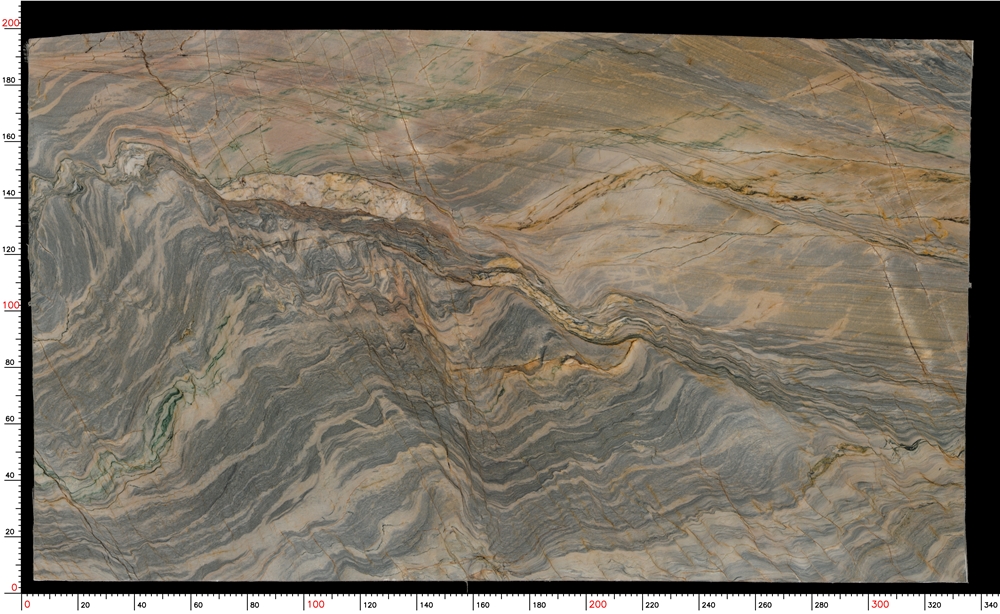Click the red 200 mark on horizontal ruler

coord(598,604)
